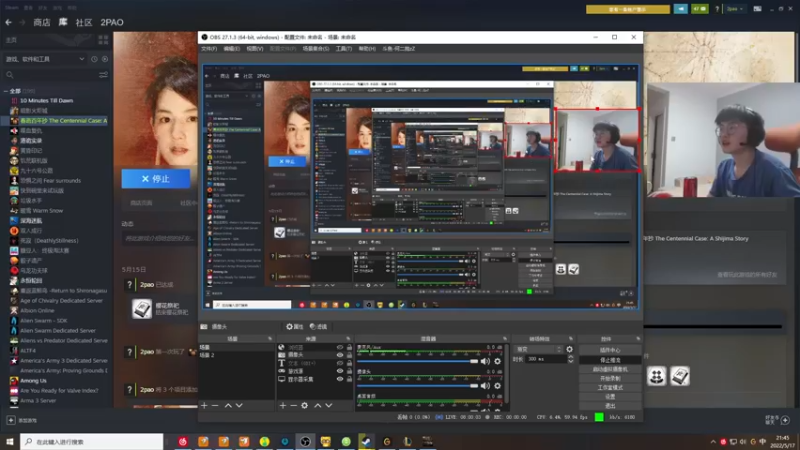
Task: Open OBS 文件(F) menu
Action: [x=209, y=48]
